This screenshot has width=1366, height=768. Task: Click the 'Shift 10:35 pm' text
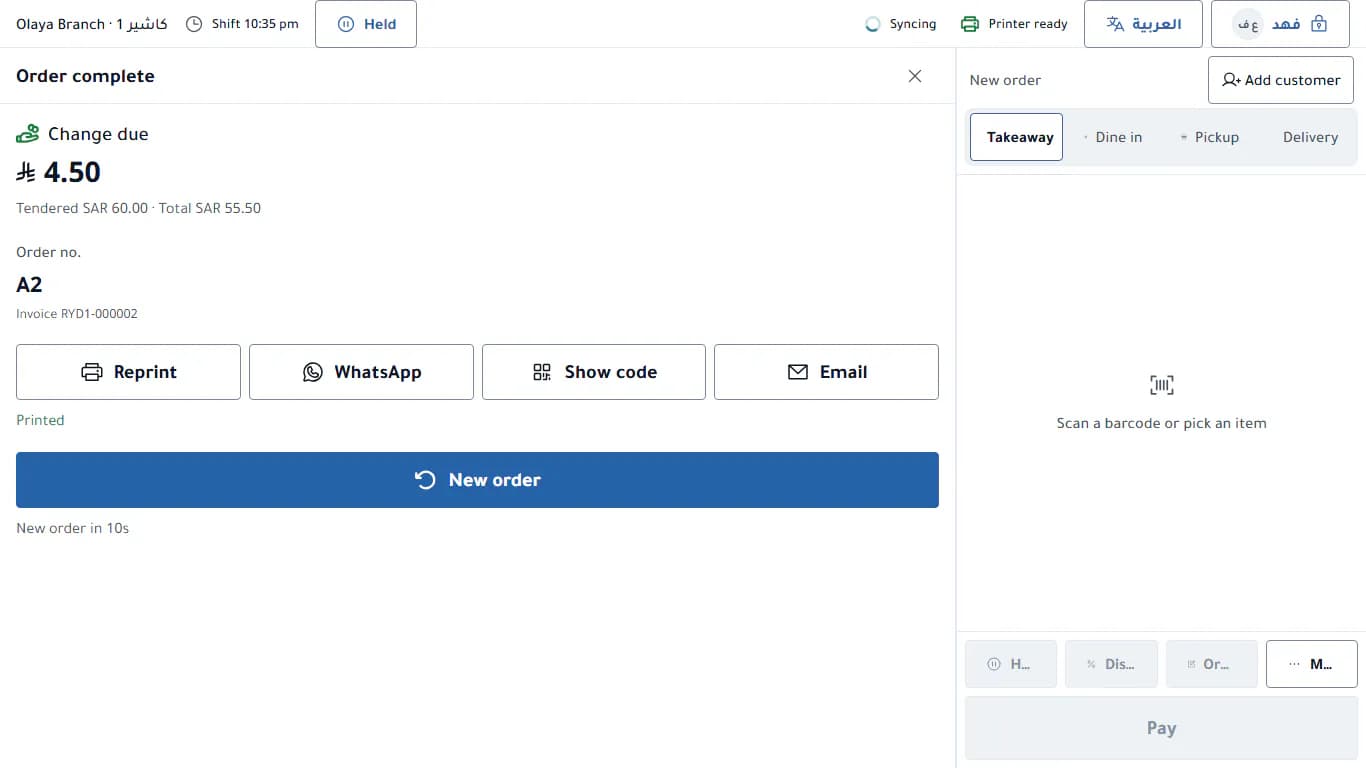pos(255,24)
